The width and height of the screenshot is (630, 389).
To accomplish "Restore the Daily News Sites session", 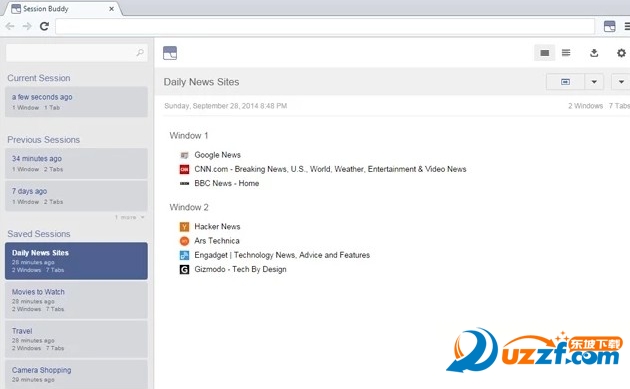I will [x=565, y=82].
